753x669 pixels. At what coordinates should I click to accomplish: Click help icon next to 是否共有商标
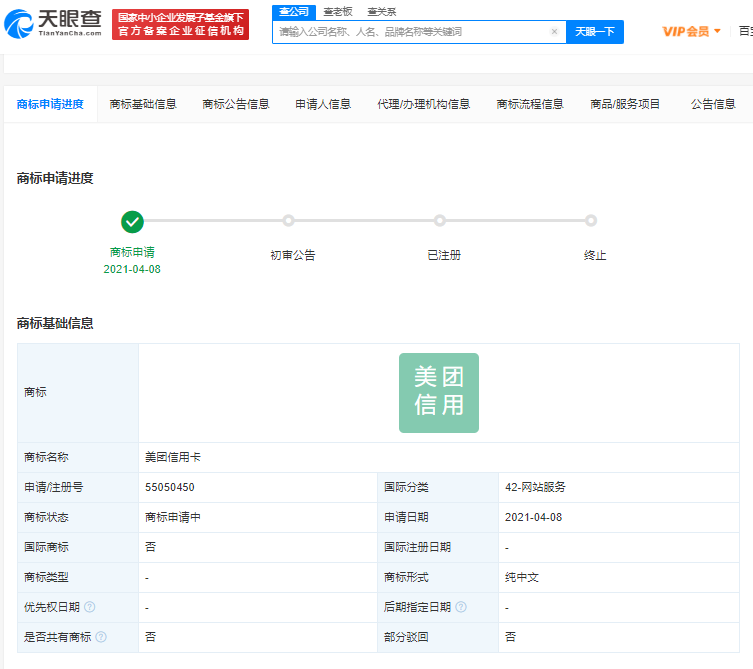click(101, 637)
